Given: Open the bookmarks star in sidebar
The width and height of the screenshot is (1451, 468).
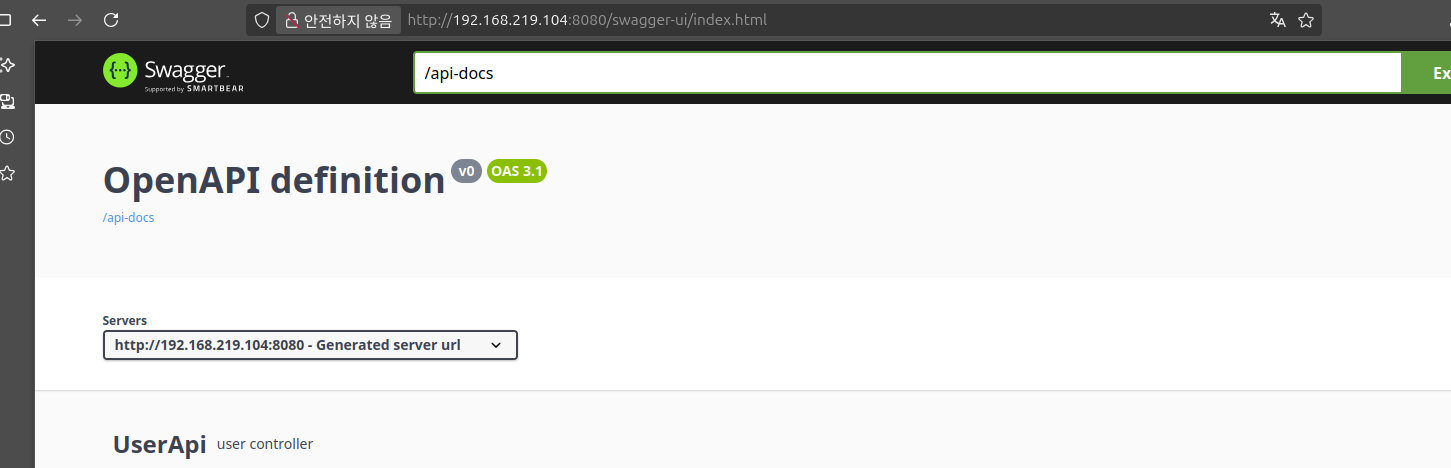Looking at the screenshot, I should (7, 173).
